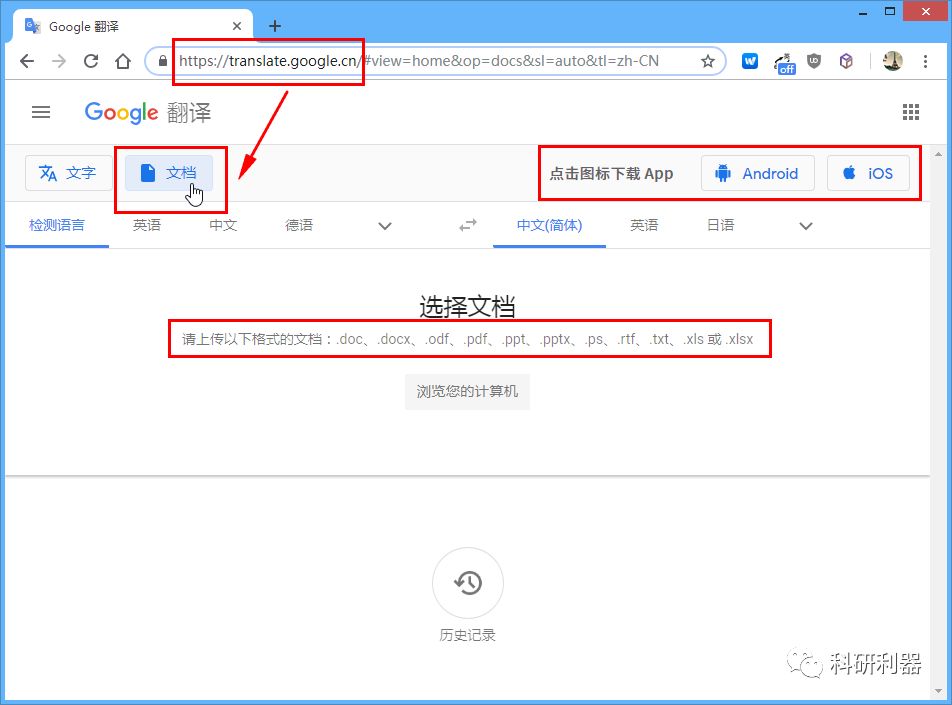The image size is (952, 705).
Task: Close the Google 翻译 tab
Action: click(x=237, y=26)
